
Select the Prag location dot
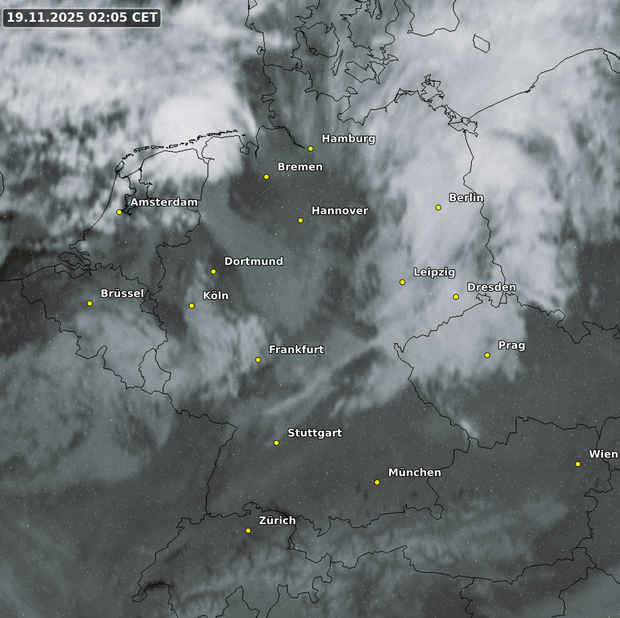[x=487, y=355]
